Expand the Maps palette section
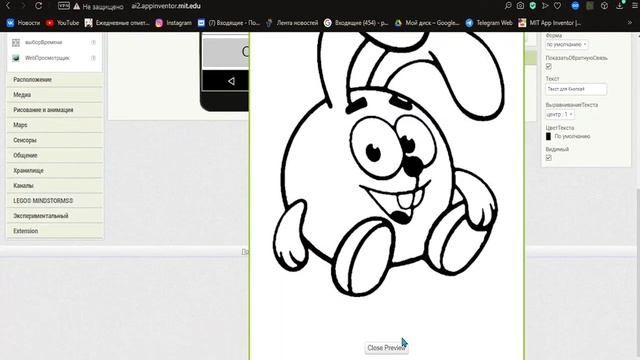This screenshot has height=360, width=640. (55, 125)
